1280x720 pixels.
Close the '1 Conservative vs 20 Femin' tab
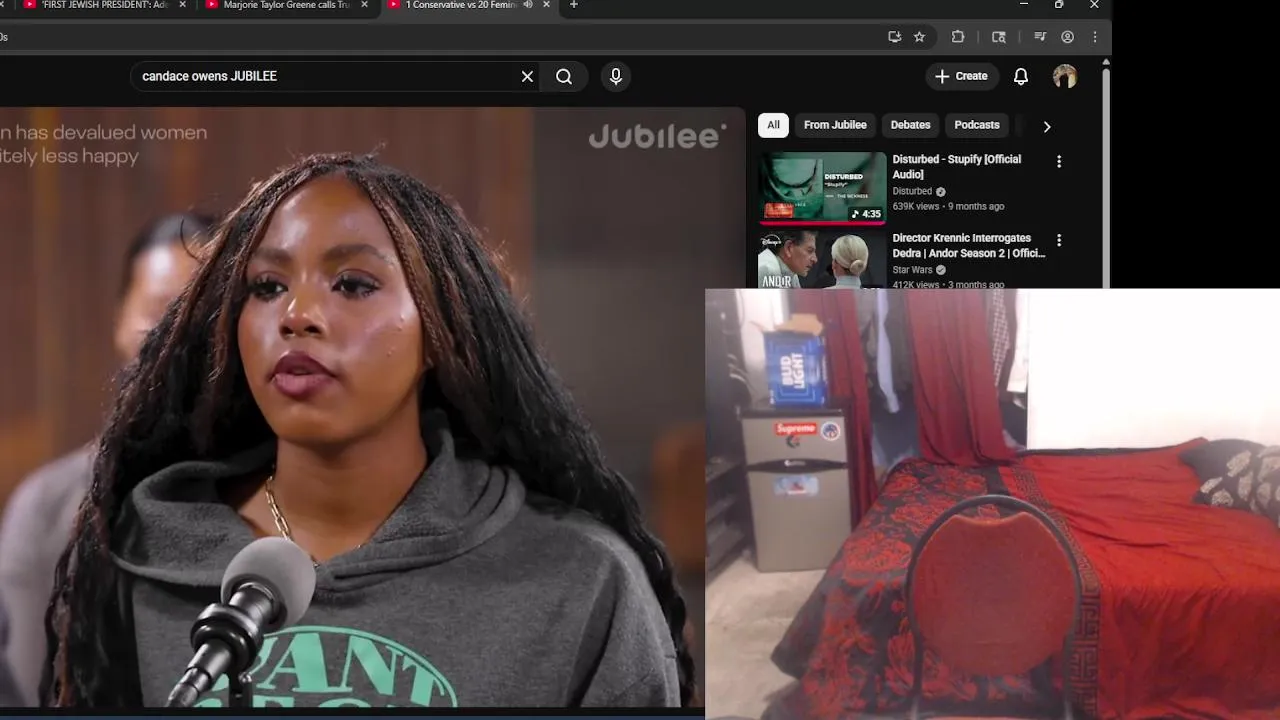[546, 5]
